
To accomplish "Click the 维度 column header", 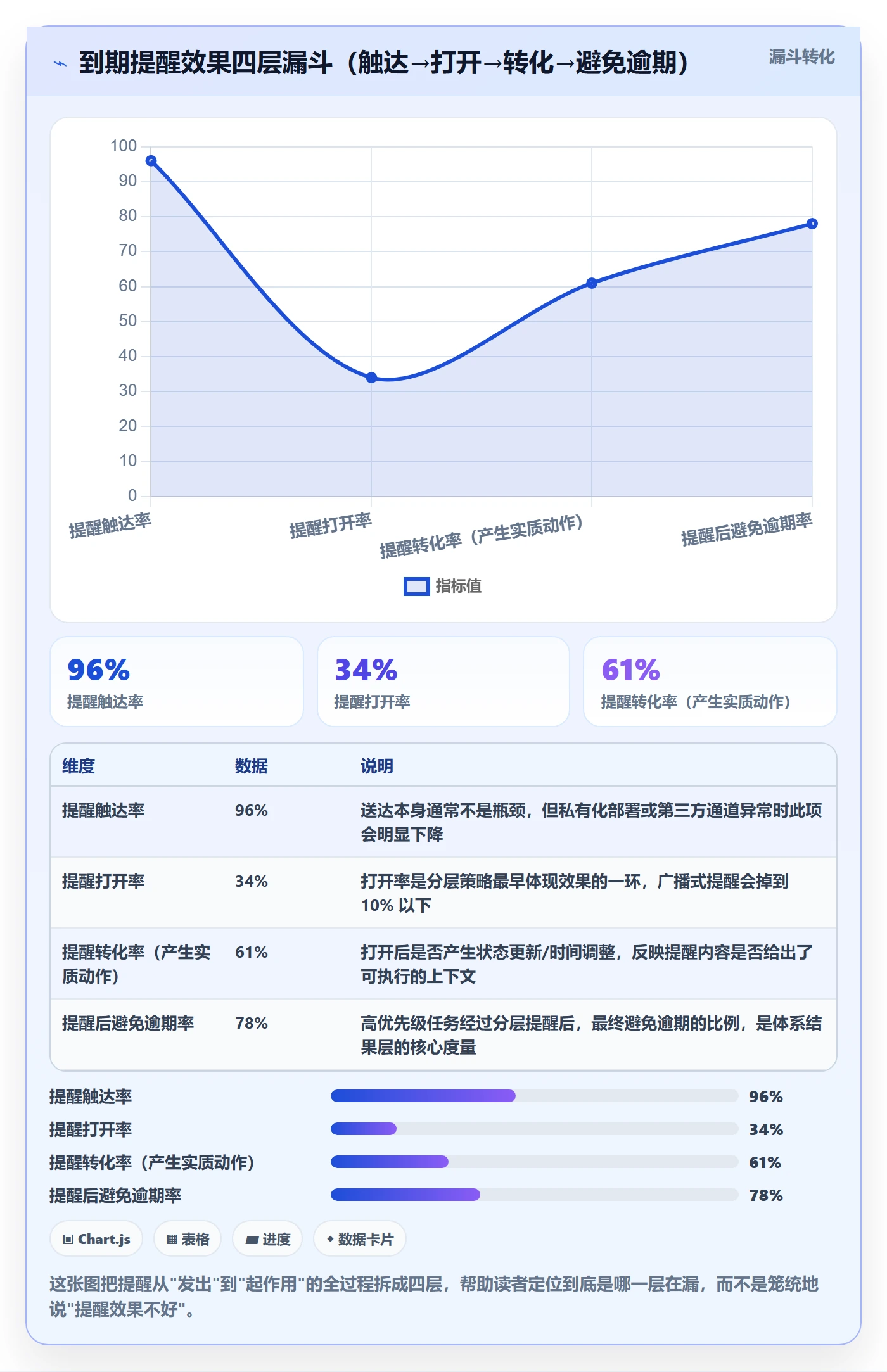I will pyautogui.click(x=79, y=766).
